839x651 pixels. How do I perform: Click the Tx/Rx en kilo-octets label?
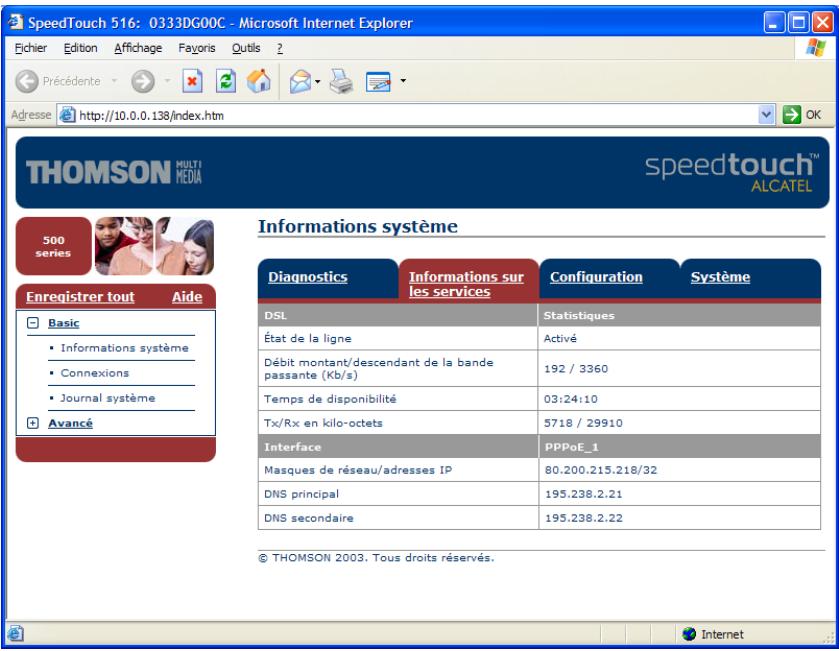[x=323, y=423]
